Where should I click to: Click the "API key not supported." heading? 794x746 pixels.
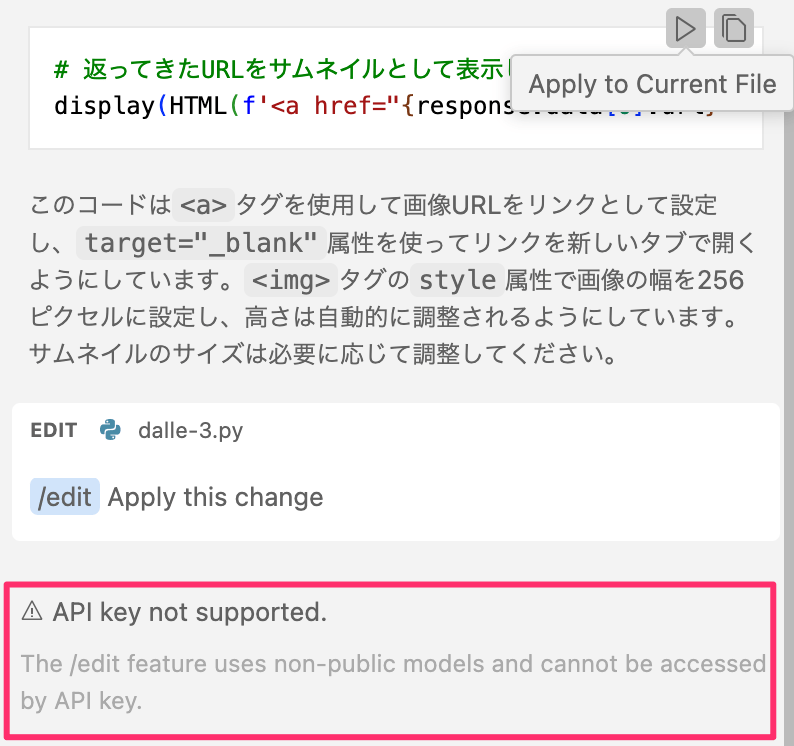[190, 611]
